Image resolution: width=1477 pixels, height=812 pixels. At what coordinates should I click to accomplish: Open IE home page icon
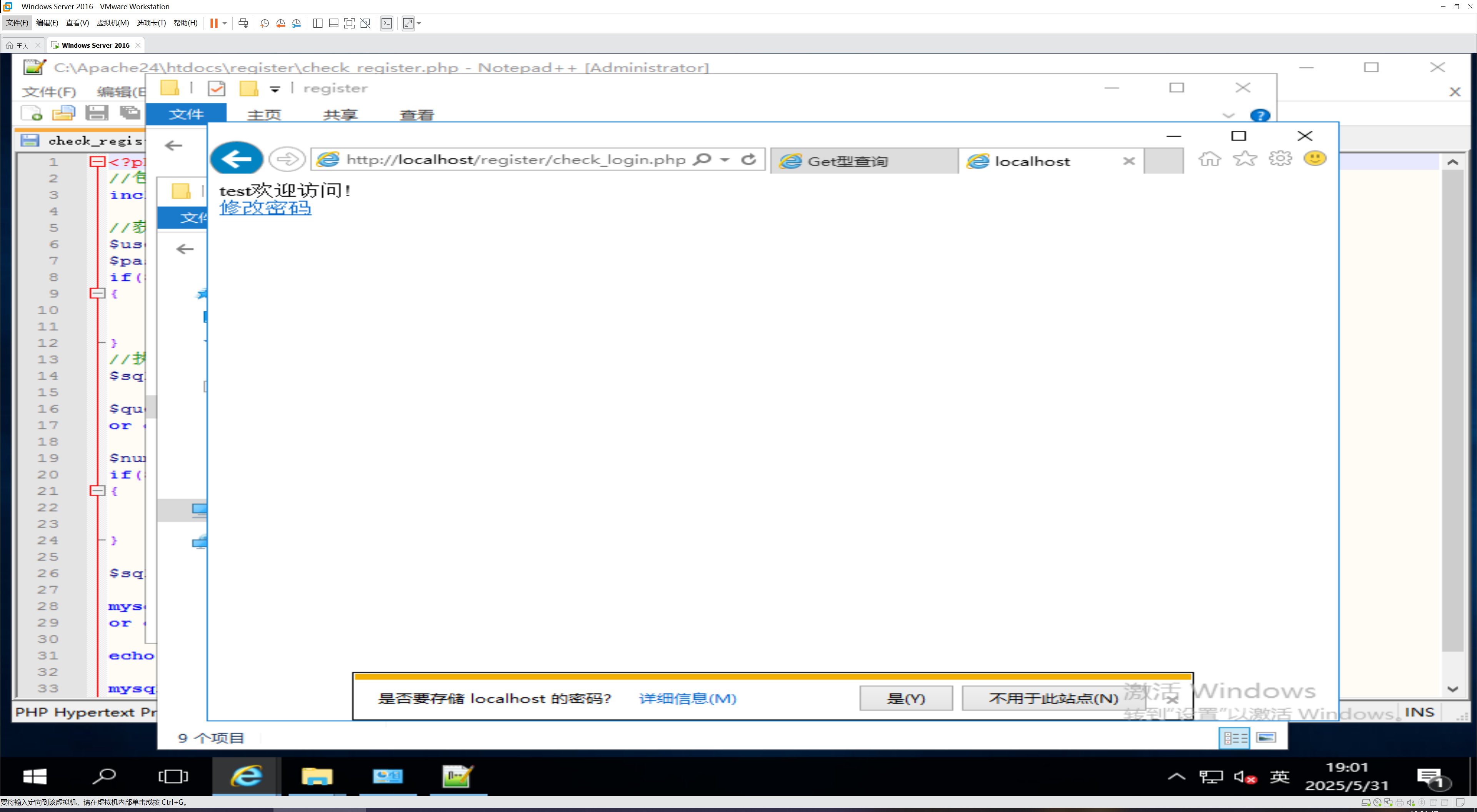1209,158
